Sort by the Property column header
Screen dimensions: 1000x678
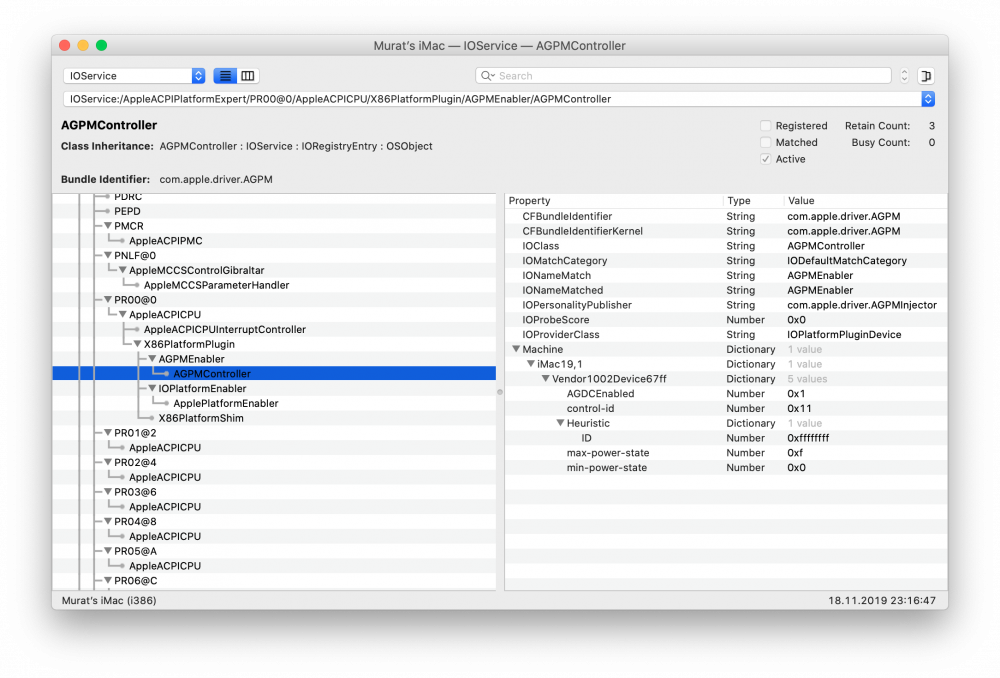[x=614, y=201]
